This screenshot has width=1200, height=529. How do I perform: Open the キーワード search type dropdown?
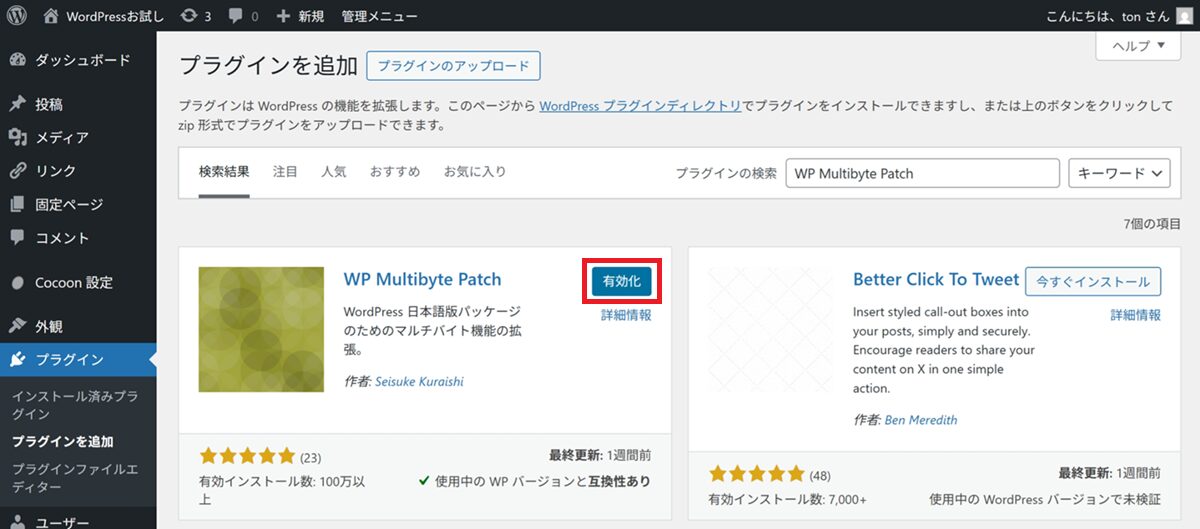pos(1119,173)
